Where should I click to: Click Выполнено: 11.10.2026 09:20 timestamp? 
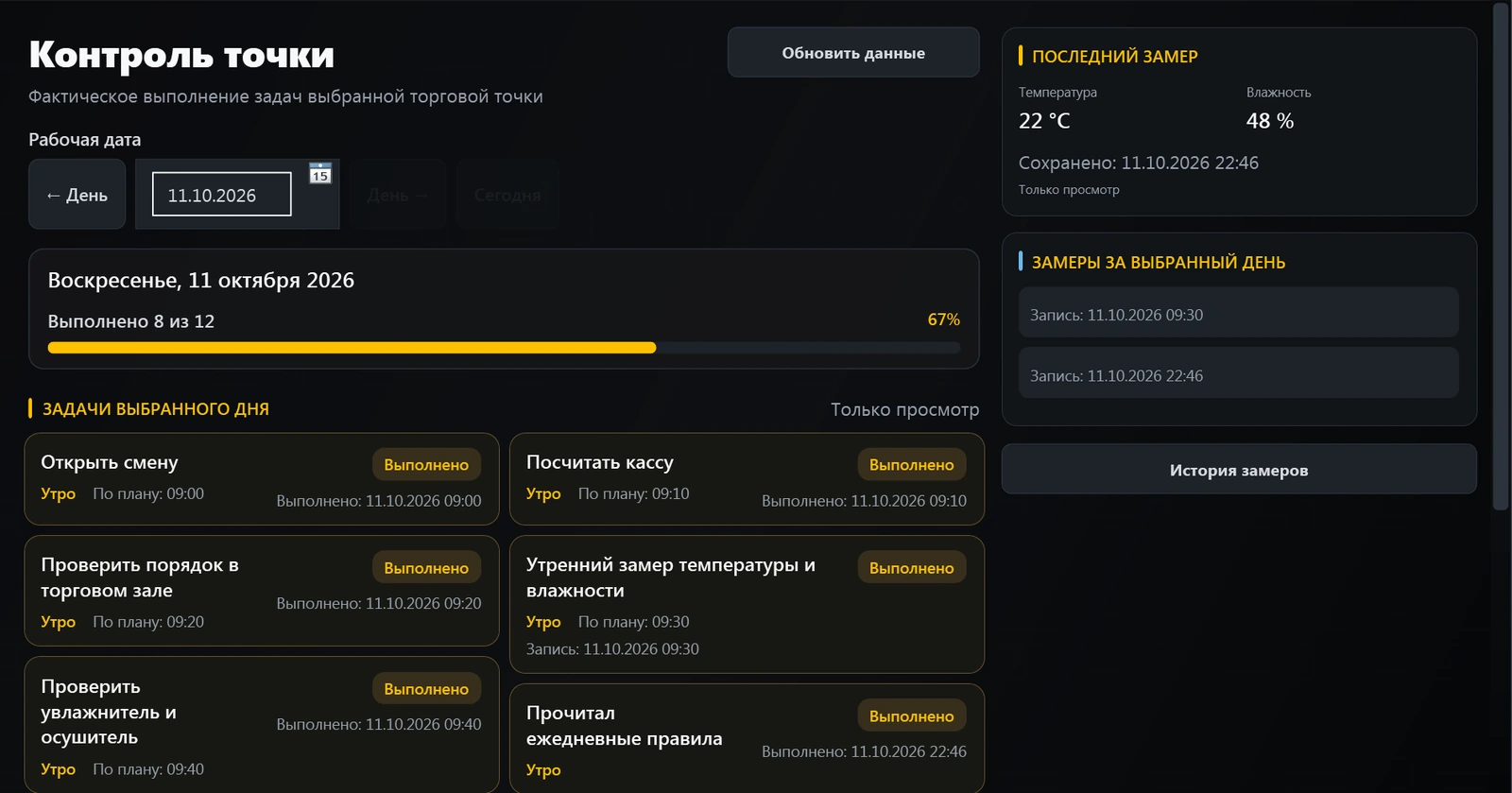(379, 603)
